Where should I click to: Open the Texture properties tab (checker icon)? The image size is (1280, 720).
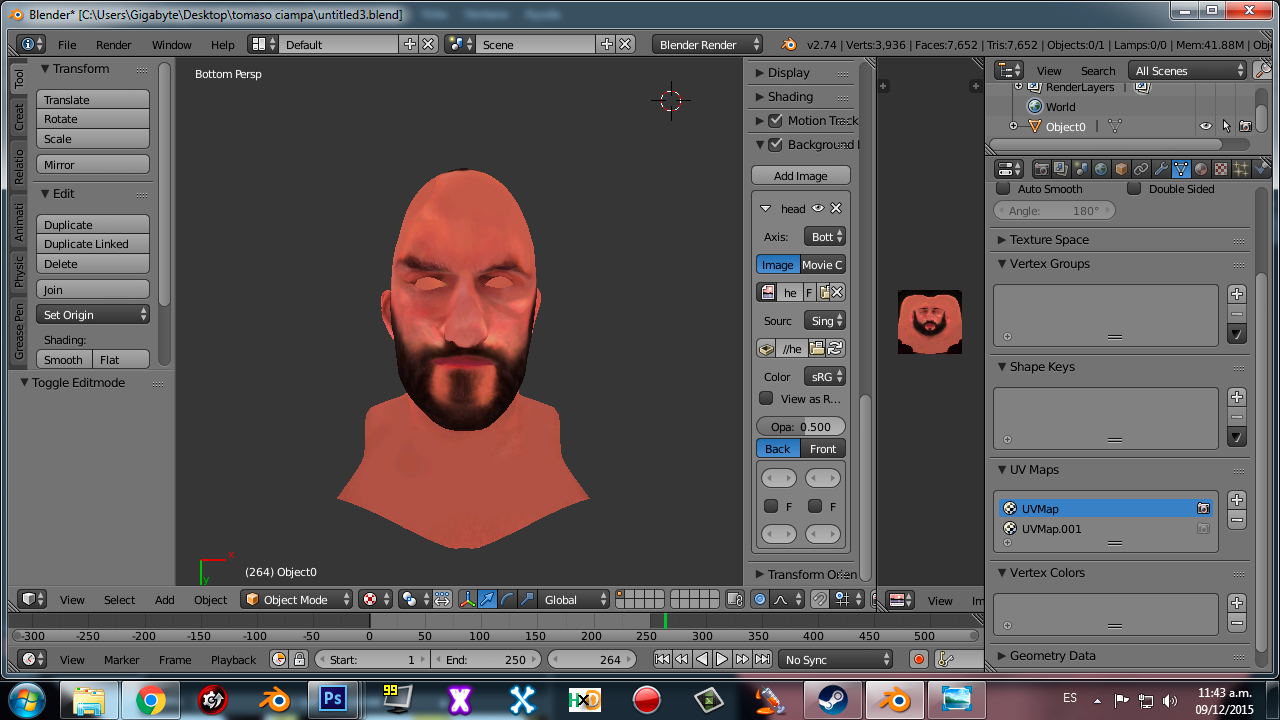pyautogui.click(x=1221, y=169)
